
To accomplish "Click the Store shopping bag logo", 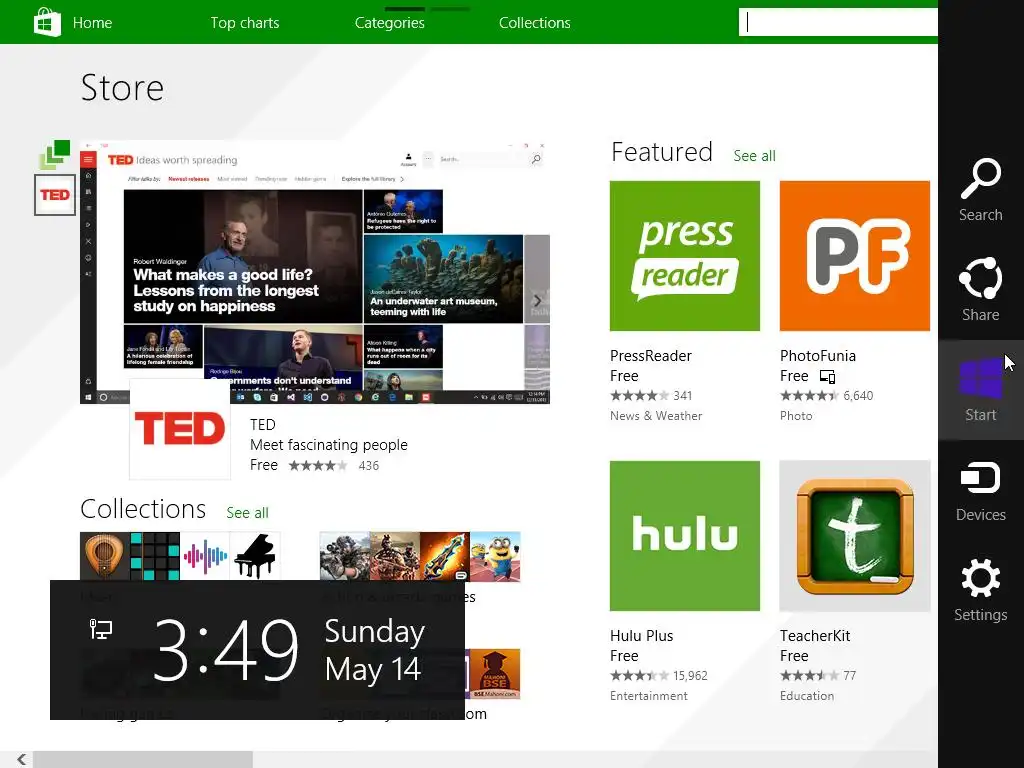I will coord(47,22).
